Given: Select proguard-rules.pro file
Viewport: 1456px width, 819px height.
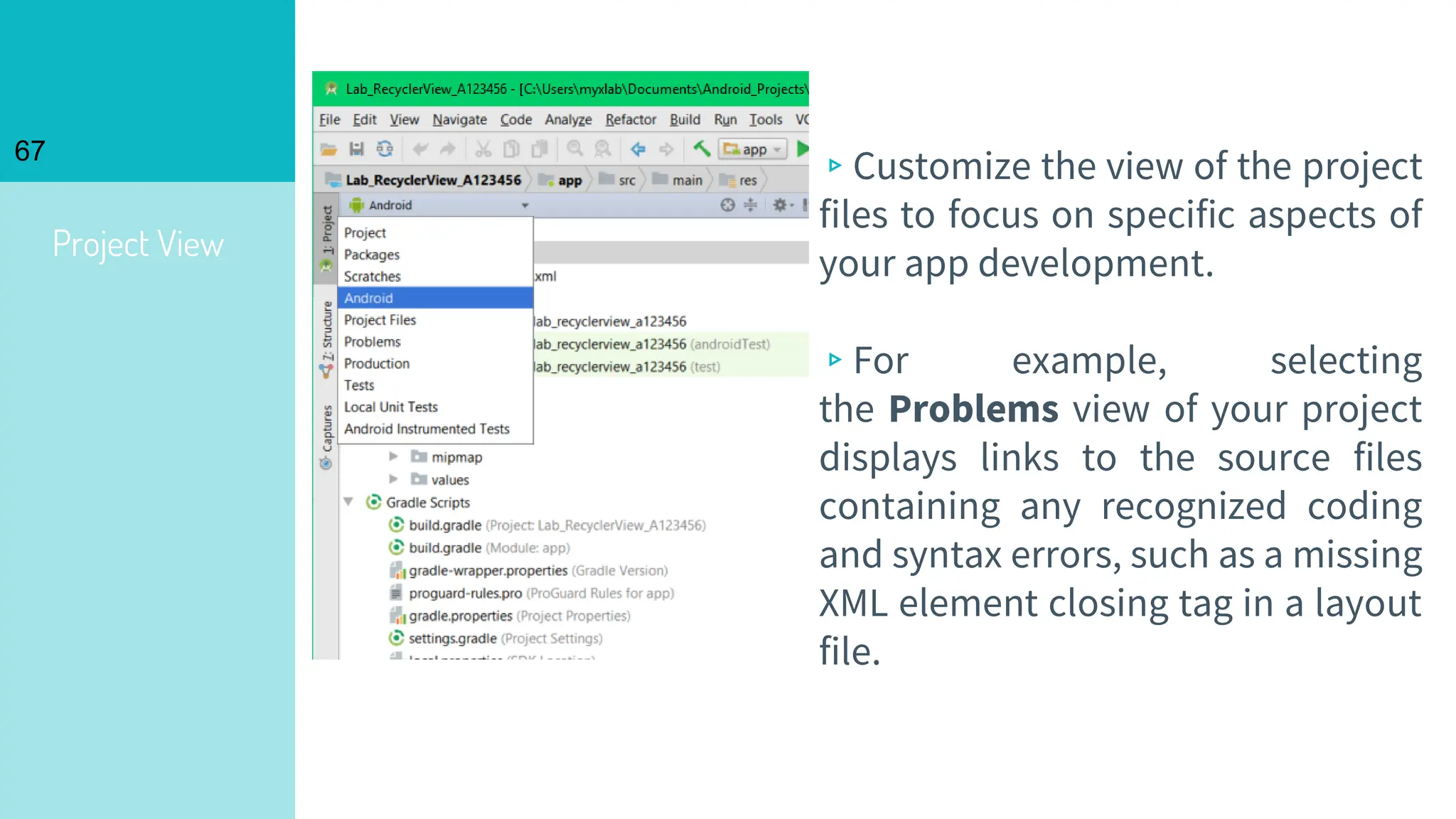Looking at the screenshot, I should (x=532, y=593).
